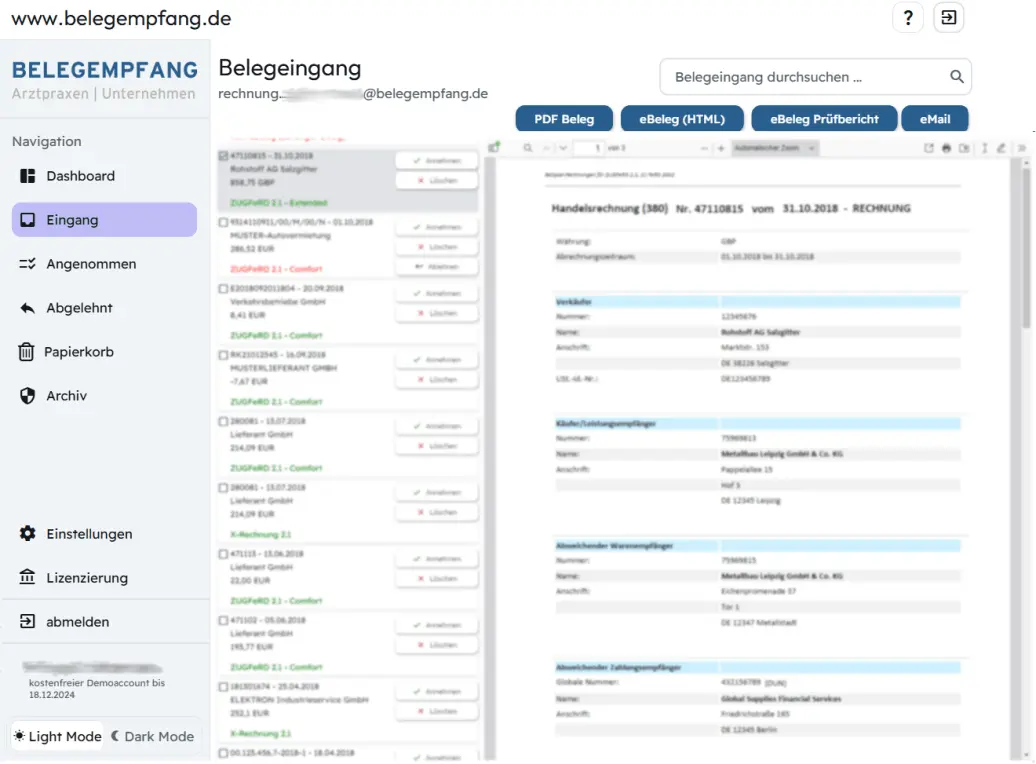Check the 214,09 EUR X-Rechnung invoice checkbox
The width and height of the screenshot is (1036, 764).
click(223, 488)
